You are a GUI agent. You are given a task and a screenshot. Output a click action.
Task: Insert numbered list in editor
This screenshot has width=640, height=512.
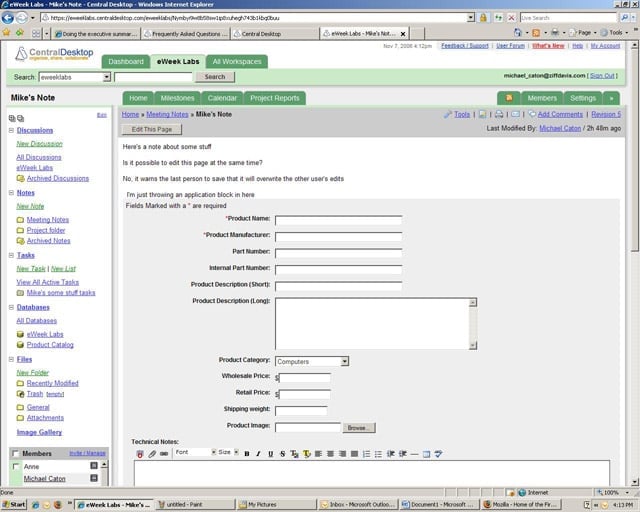tap(367, 454)
